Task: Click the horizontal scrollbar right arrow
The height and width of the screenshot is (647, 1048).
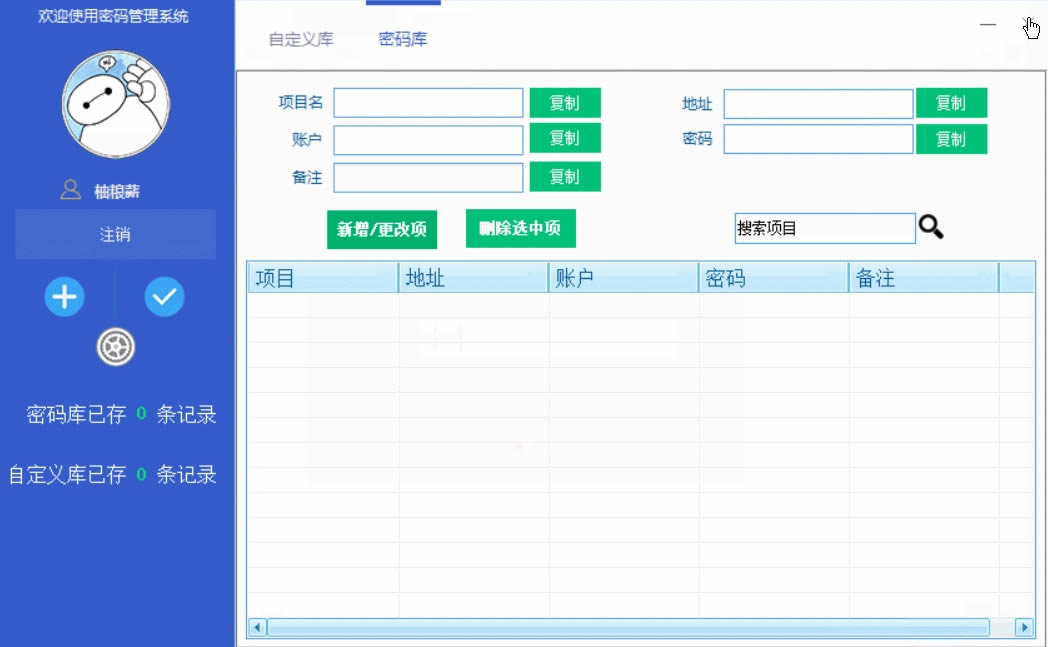Action: tap(1024, 627)
